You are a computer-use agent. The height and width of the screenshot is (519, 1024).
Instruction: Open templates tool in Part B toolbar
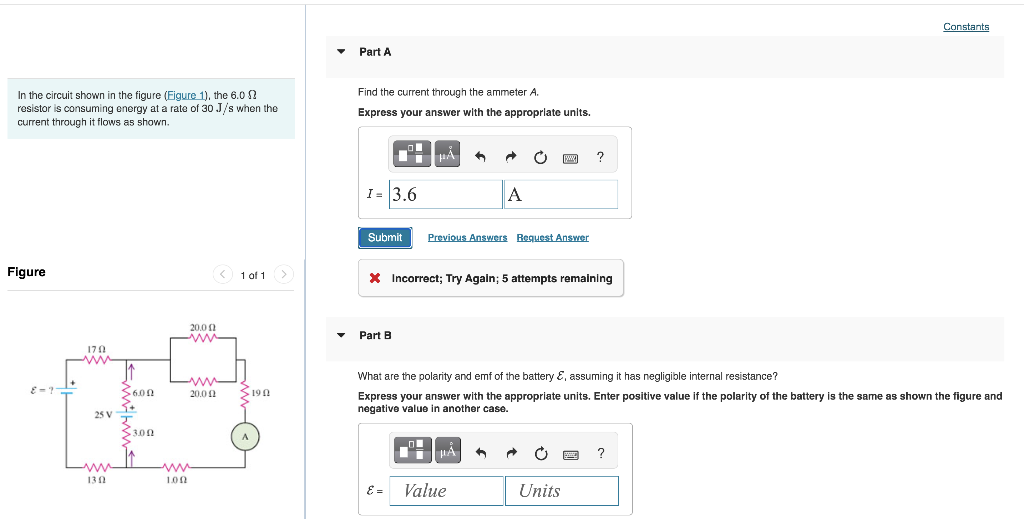[x=411, y=453]
